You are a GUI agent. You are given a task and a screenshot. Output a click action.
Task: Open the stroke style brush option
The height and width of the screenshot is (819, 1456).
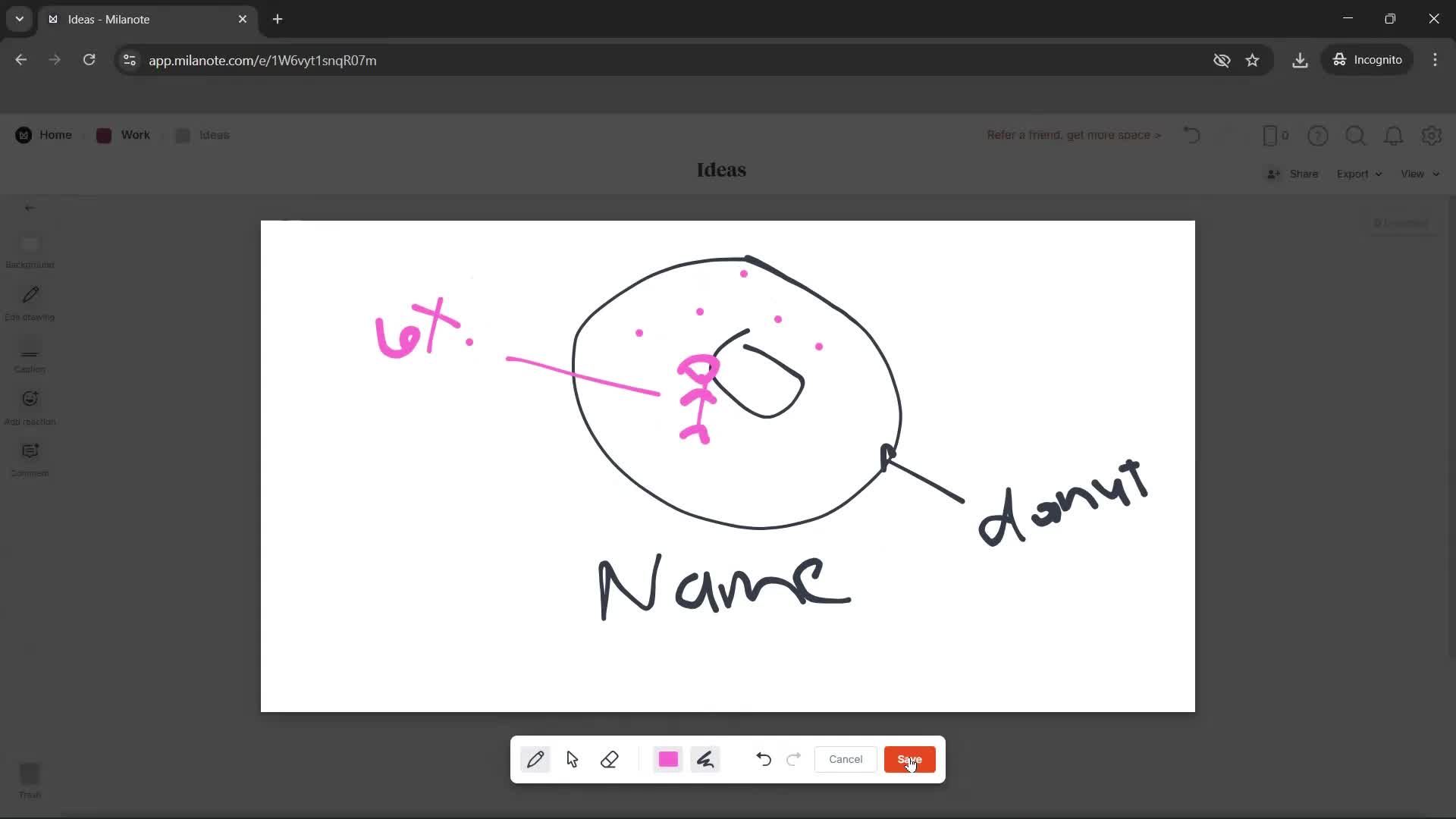705,759
